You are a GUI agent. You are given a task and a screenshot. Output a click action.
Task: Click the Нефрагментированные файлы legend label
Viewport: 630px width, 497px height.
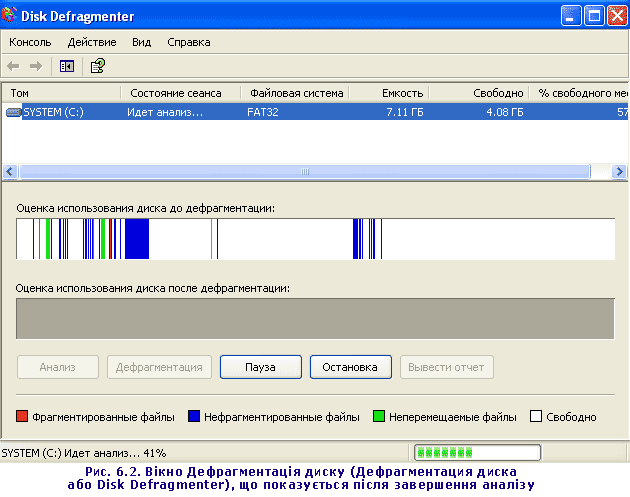[x=282, y=417]
